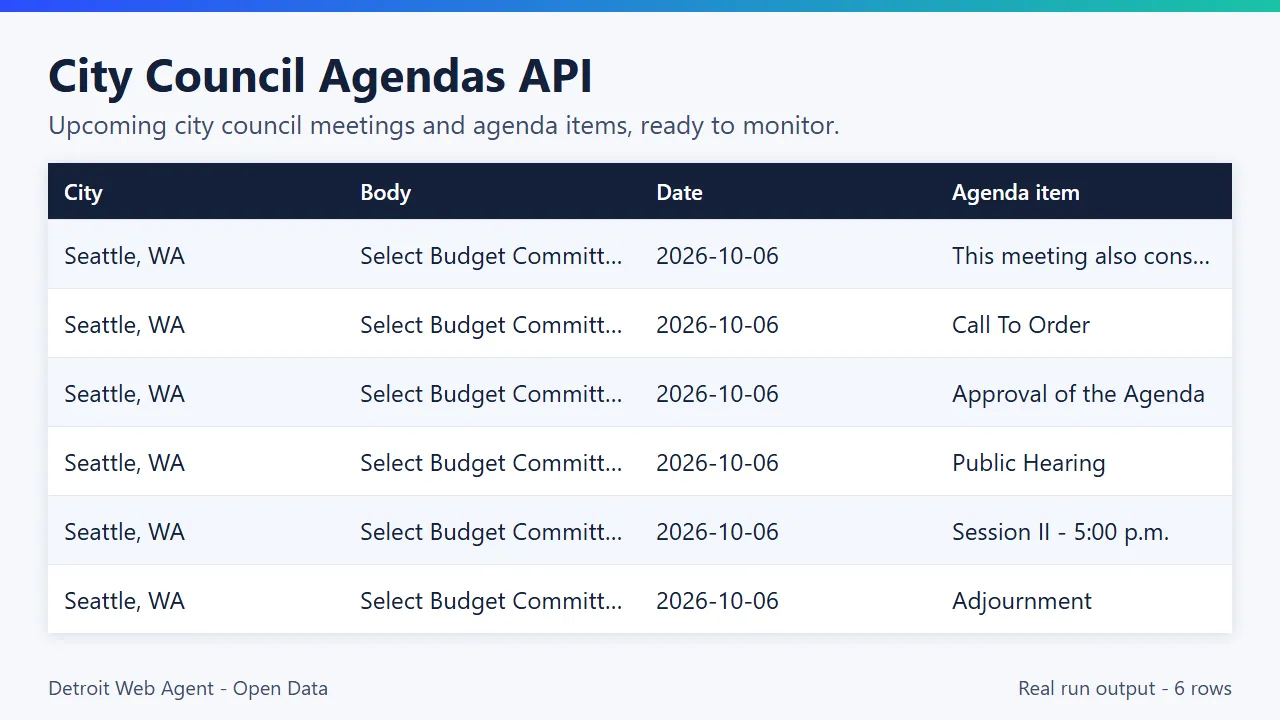
Task: Select 'Seattle, WA' in the Public Hearing row
Action: (x=124, y=462)
